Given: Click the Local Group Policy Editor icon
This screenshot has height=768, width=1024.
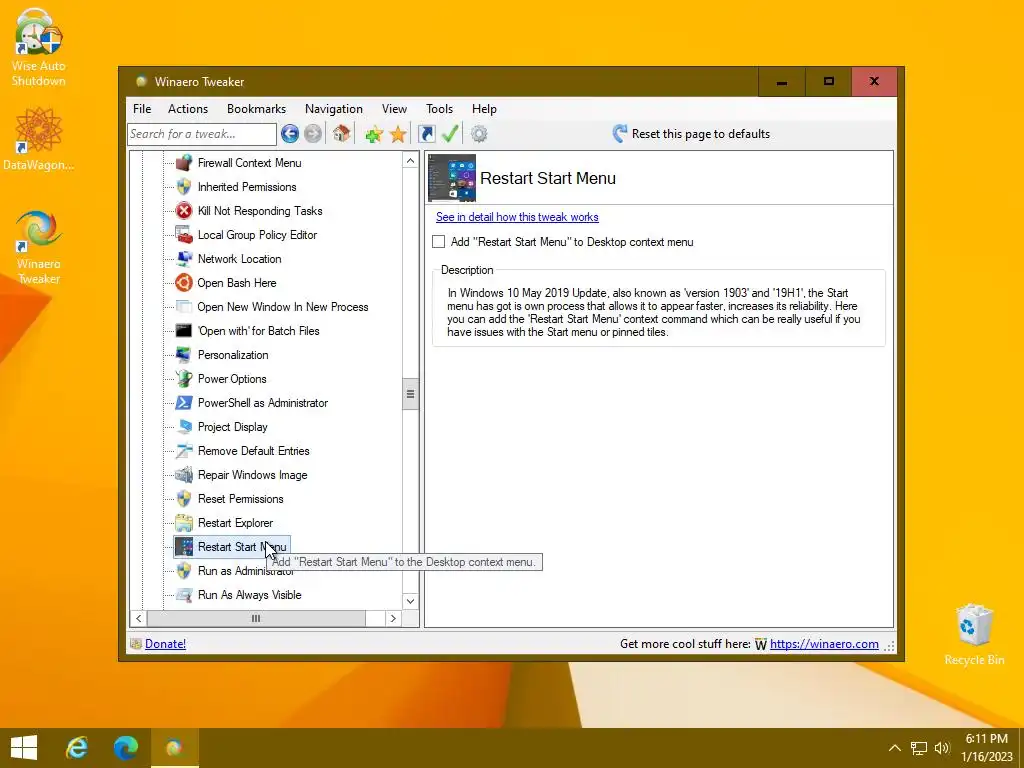Looking at the screenshot, I should coord(184,235).
